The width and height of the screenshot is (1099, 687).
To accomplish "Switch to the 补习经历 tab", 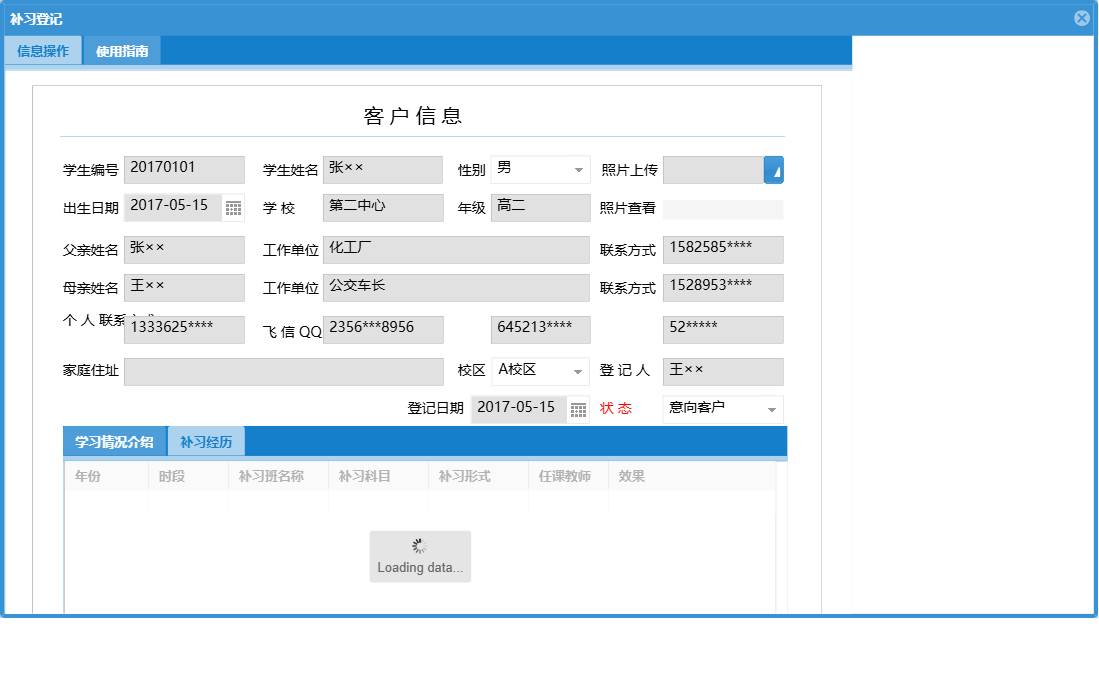I will tap(208, 440).
